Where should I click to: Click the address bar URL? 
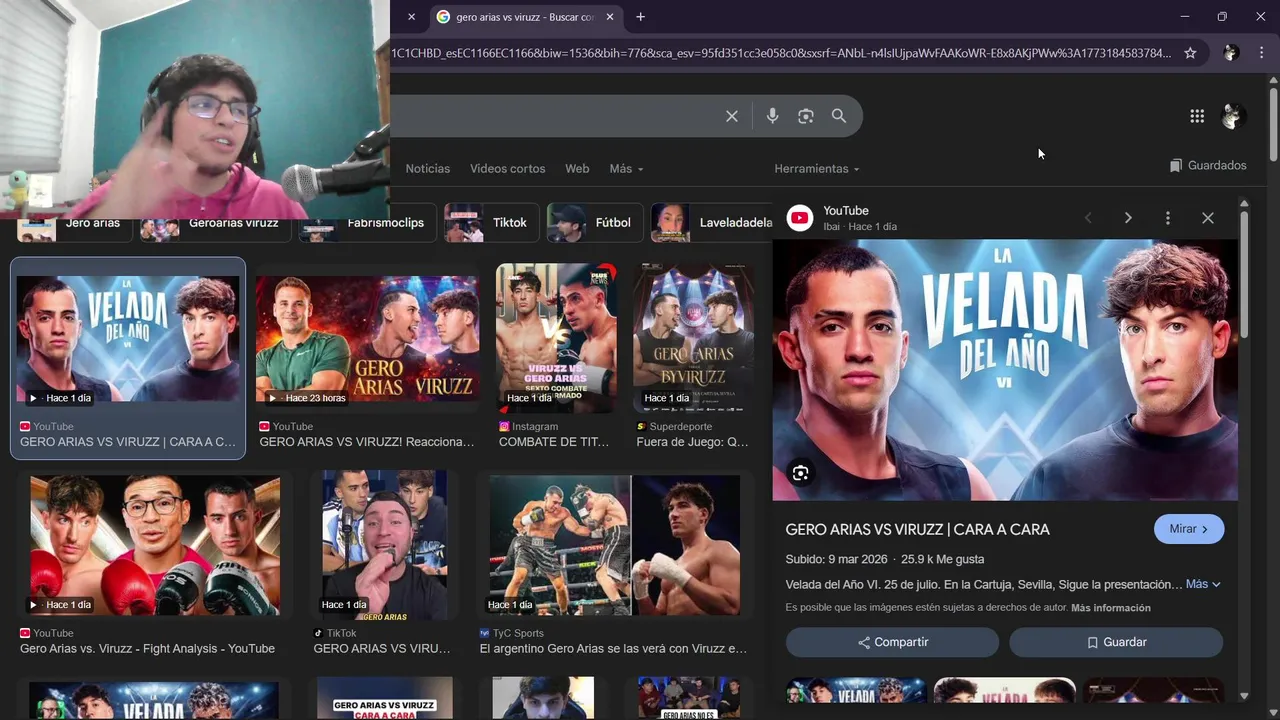click(x=780, y=53)
